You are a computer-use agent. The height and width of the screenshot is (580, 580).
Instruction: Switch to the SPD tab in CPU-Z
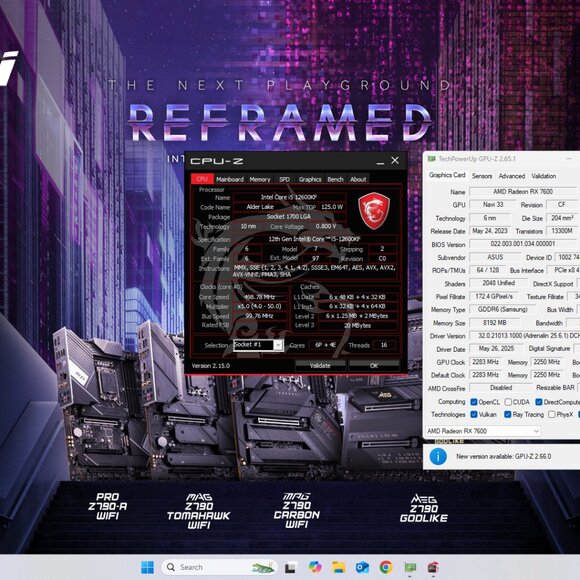point(284,179)
